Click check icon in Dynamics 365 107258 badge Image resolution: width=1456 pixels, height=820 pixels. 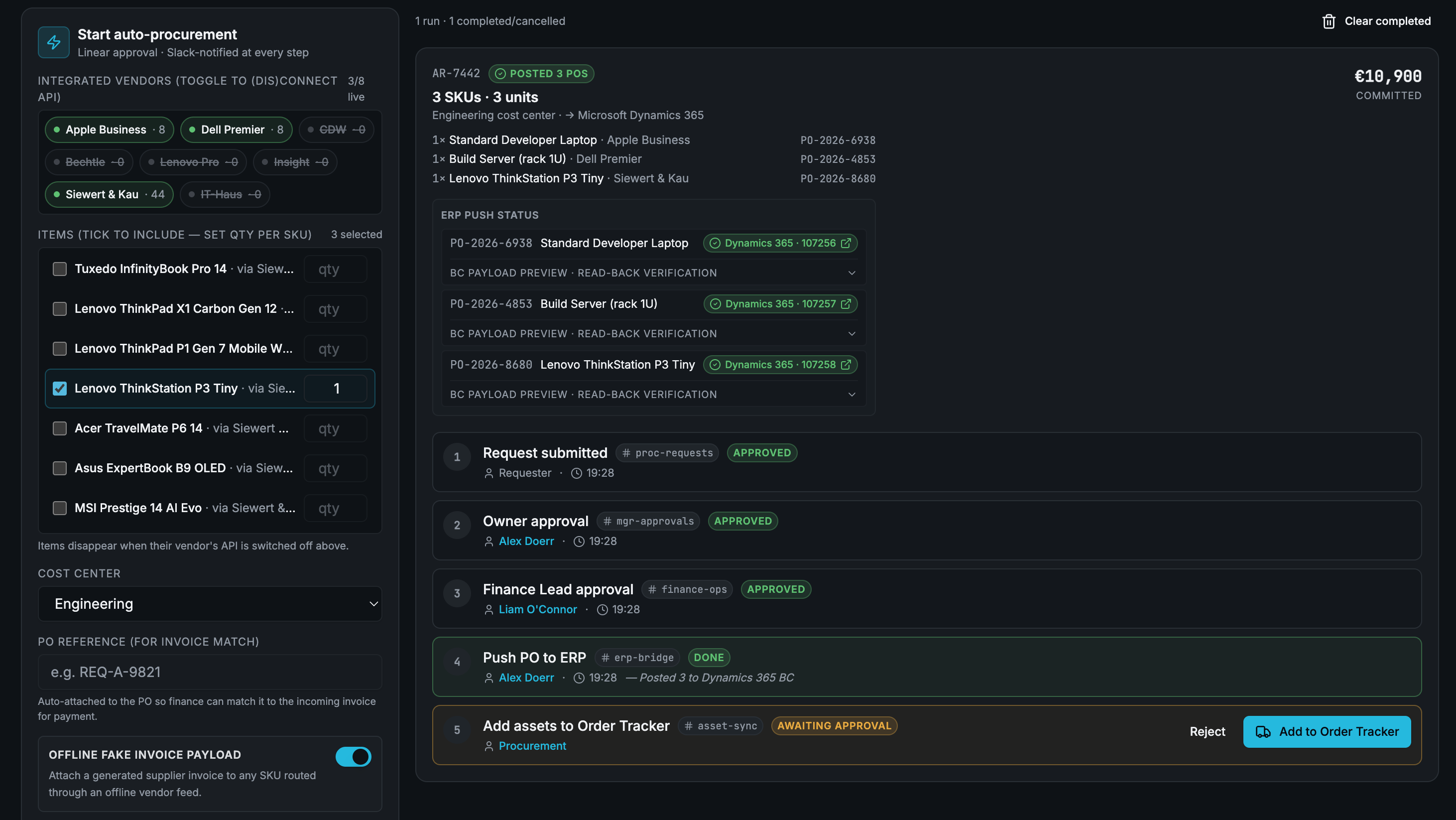pos(715,365)
